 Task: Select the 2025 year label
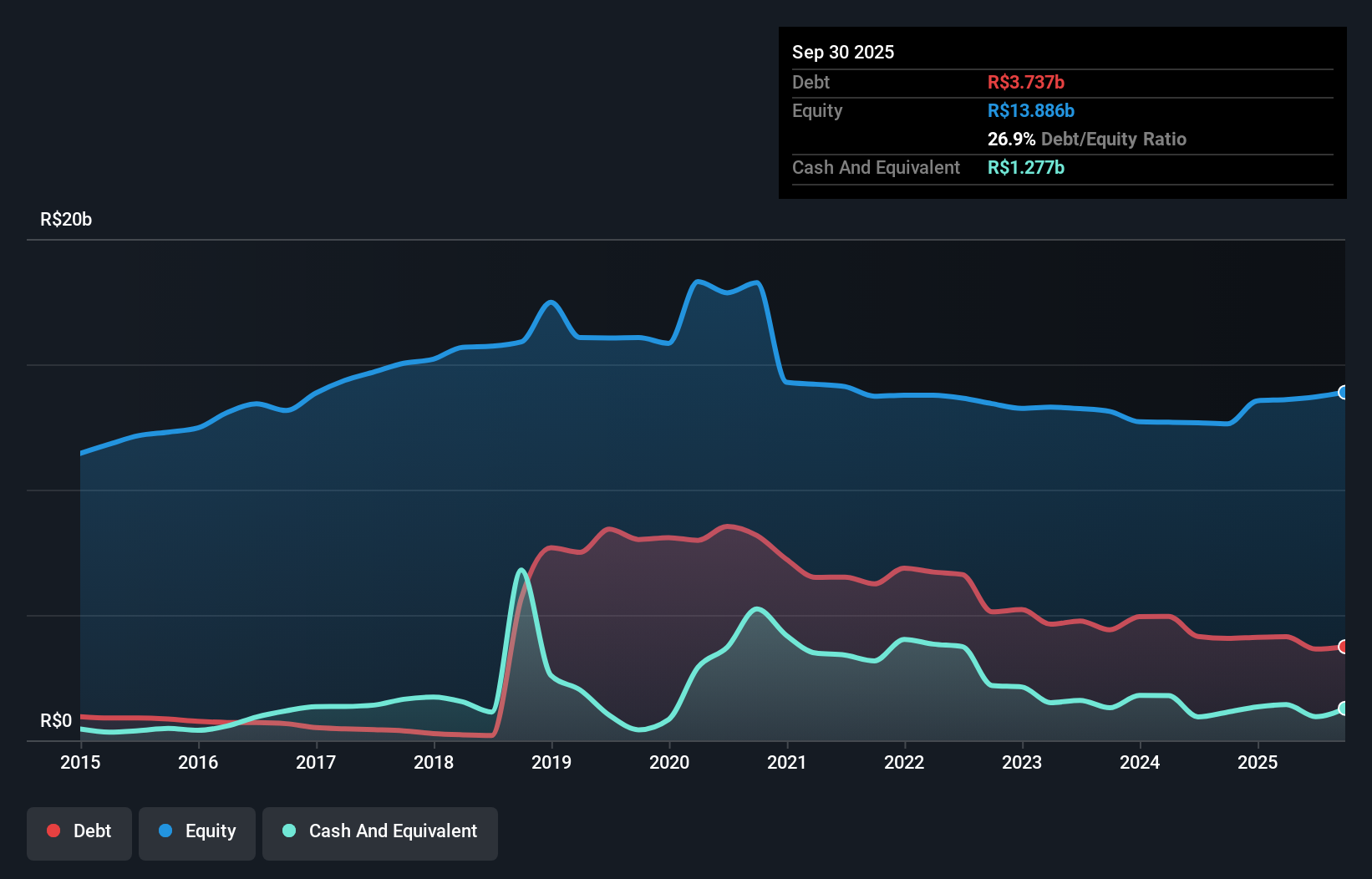(x=1258, y=762)
